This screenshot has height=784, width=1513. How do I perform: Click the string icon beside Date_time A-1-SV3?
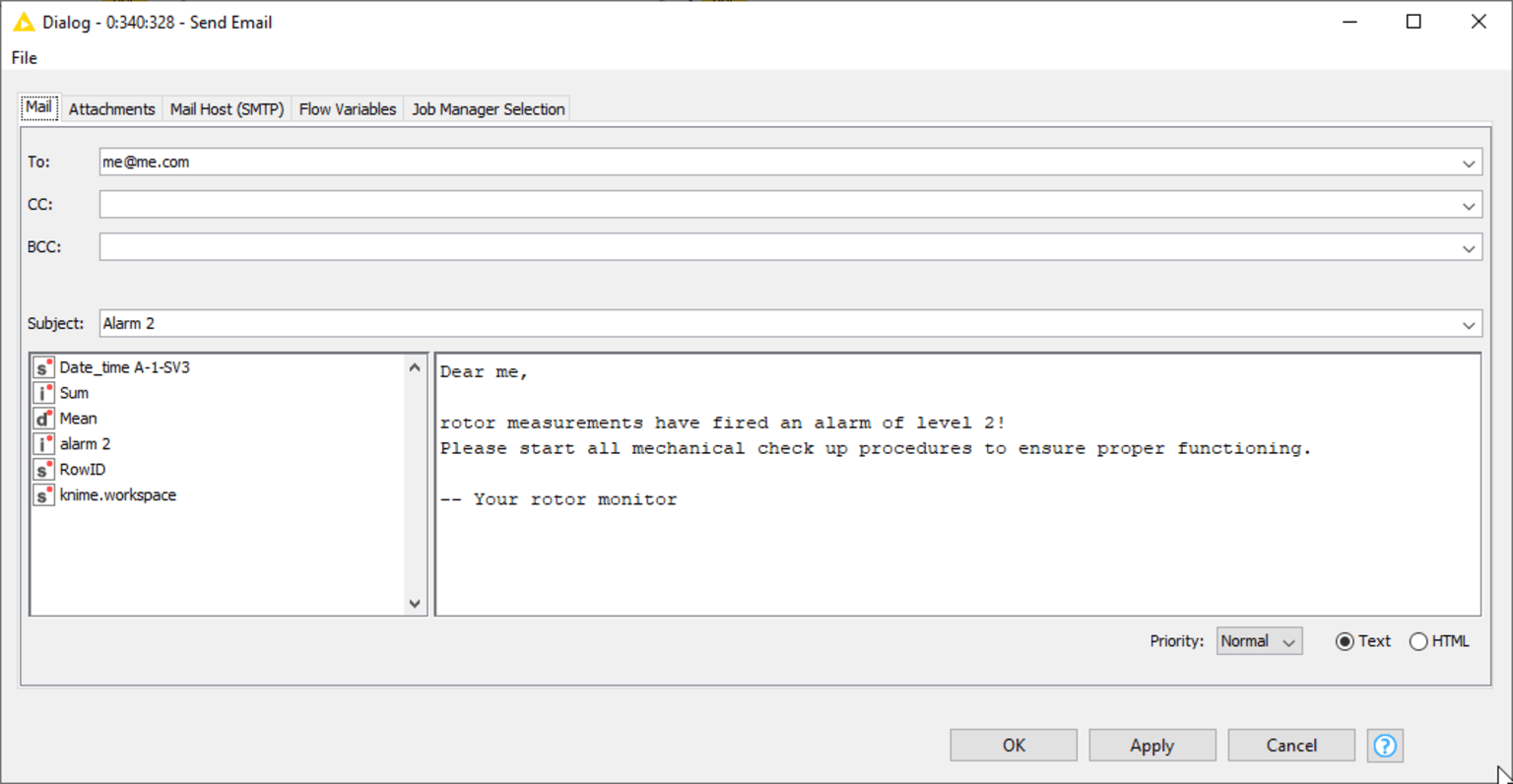click(x=43, y=368)
